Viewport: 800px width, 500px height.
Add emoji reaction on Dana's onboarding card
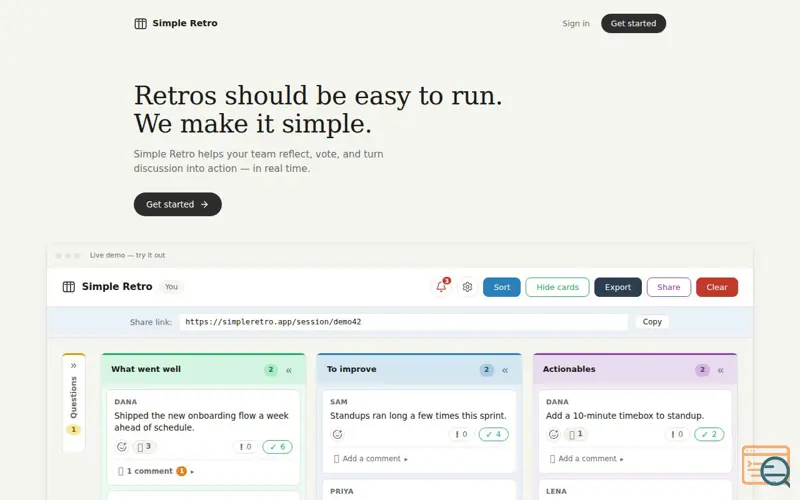[121, 447]
